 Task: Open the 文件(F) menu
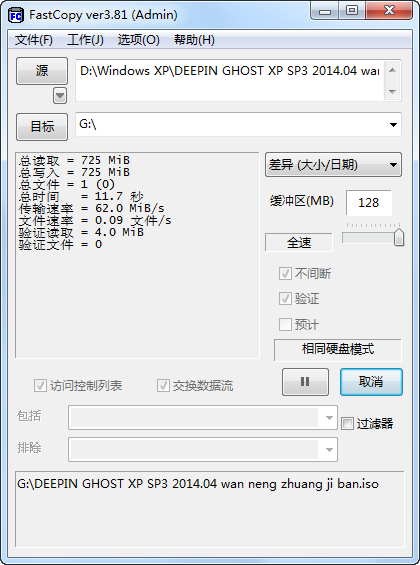click(x=33, y=40)
